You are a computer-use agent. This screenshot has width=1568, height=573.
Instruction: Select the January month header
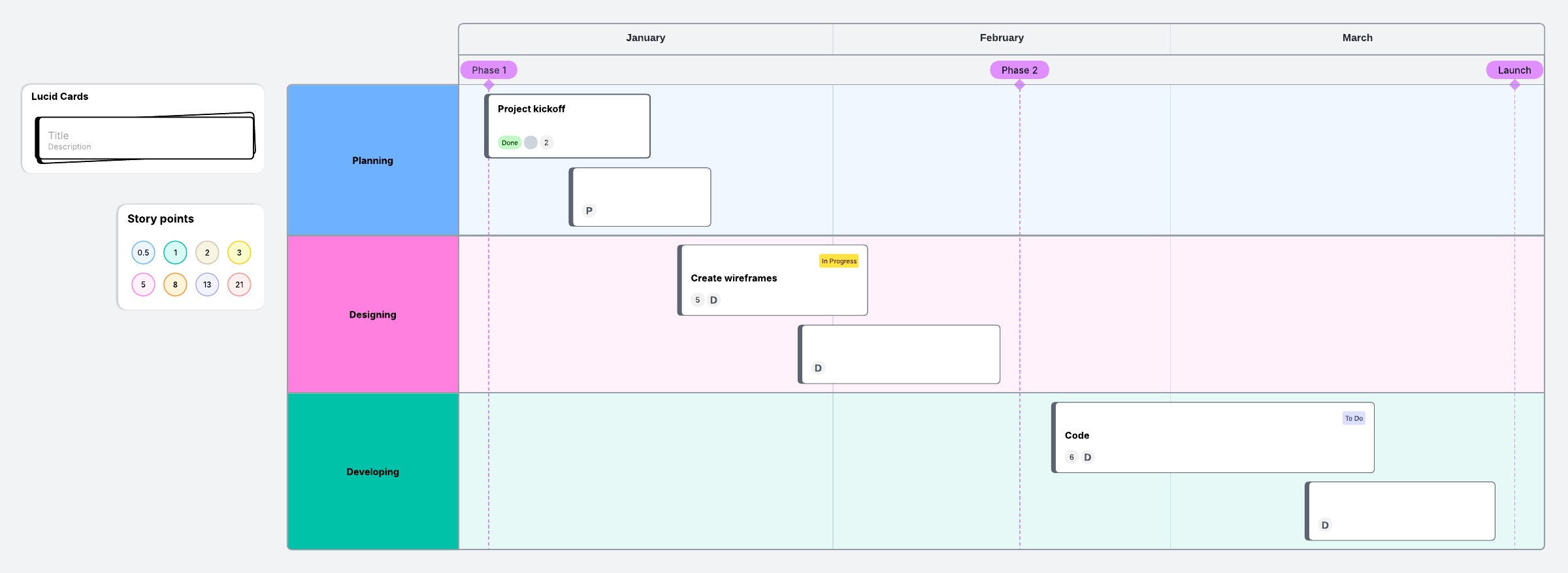[x=645, y=39]
